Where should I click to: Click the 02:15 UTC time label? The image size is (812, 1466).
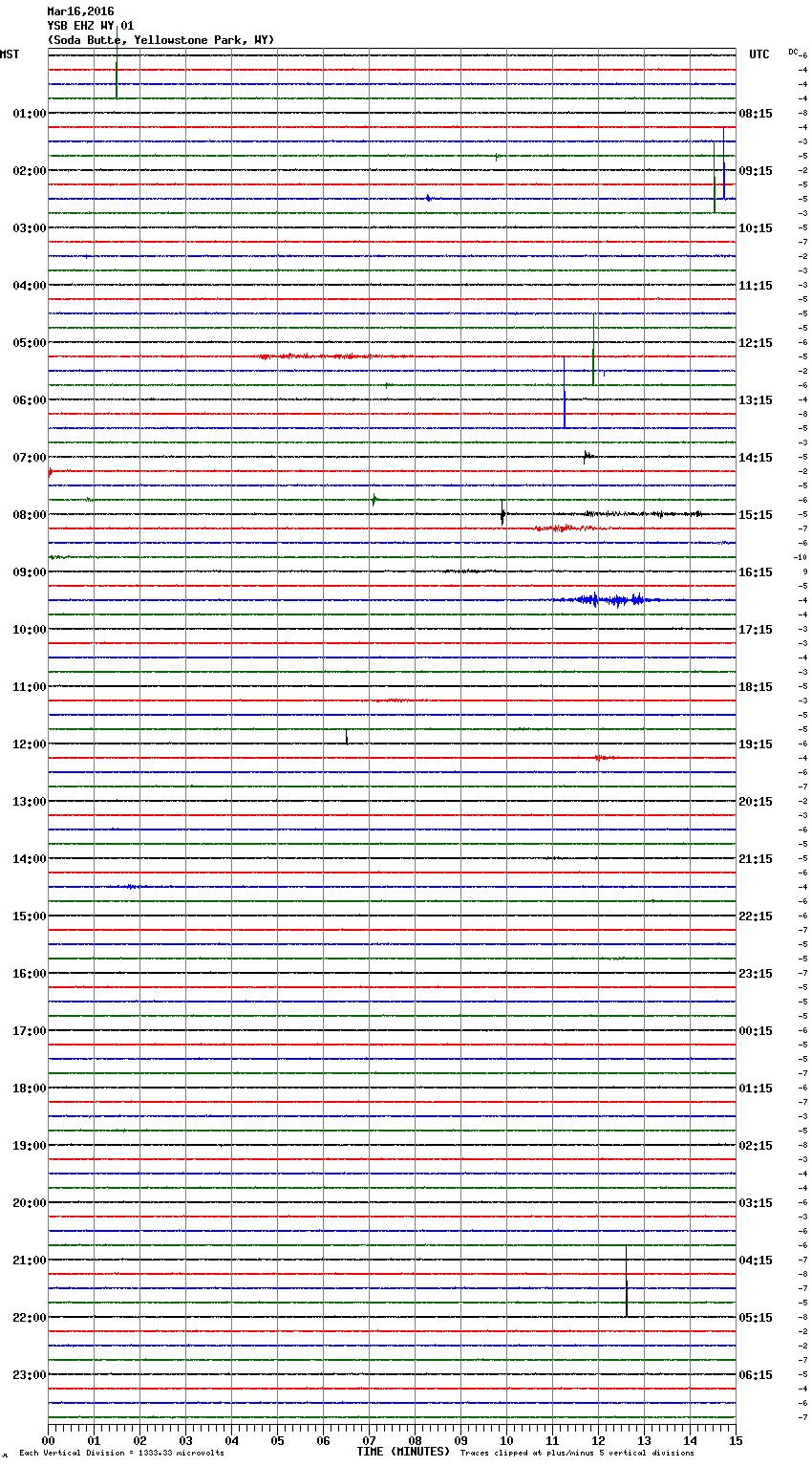tap(756, 1146)
